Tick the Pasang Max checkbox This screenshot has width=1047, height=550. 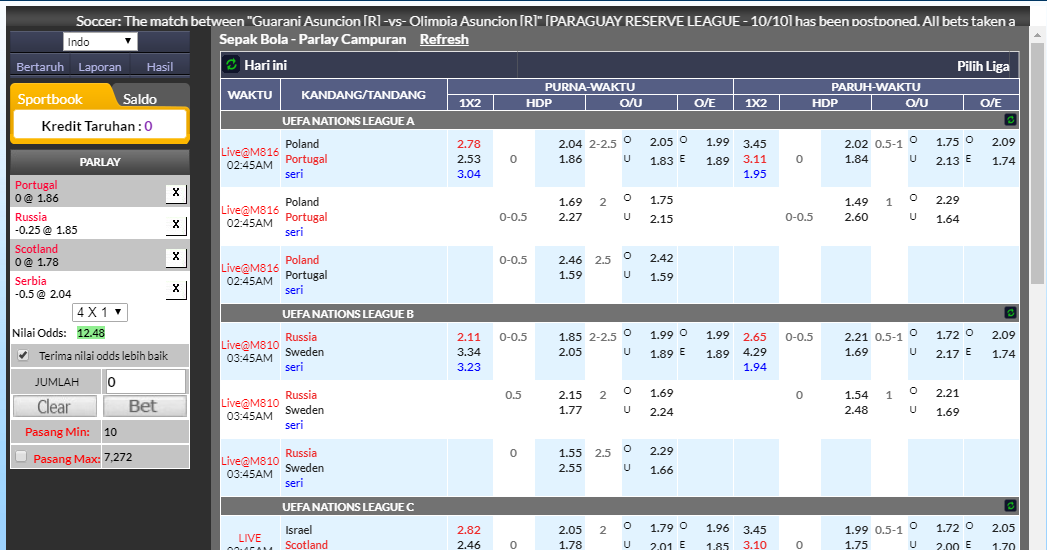[21, 457]
